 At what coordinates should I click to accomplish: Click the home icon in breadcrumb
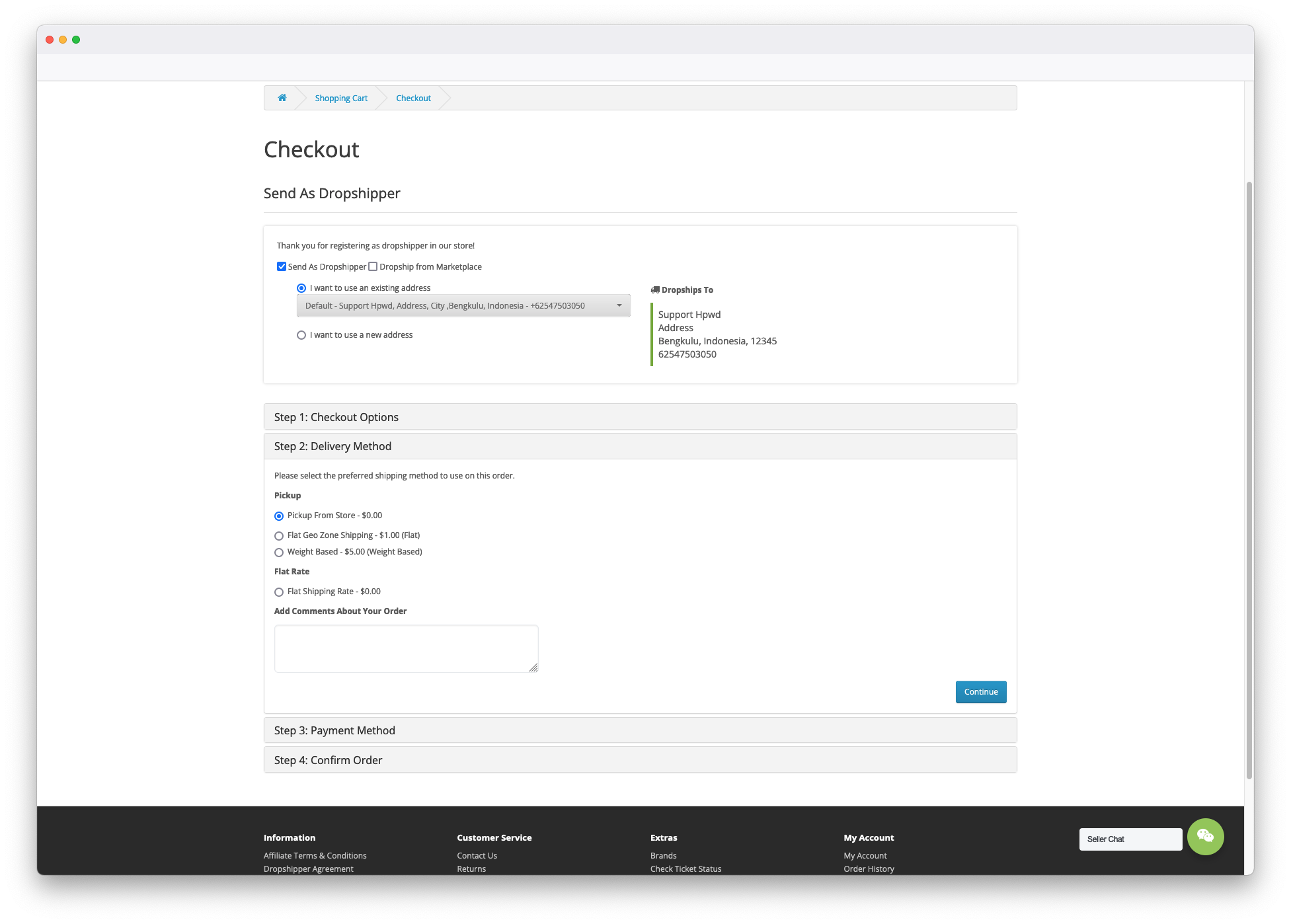pos(282,98)
